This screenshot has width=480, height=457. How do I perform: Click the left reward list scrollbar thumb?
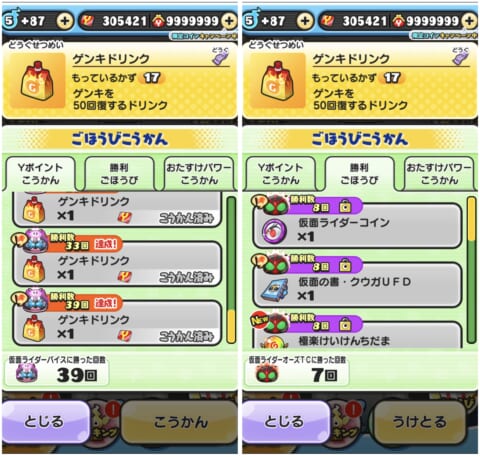click(231, 327)
